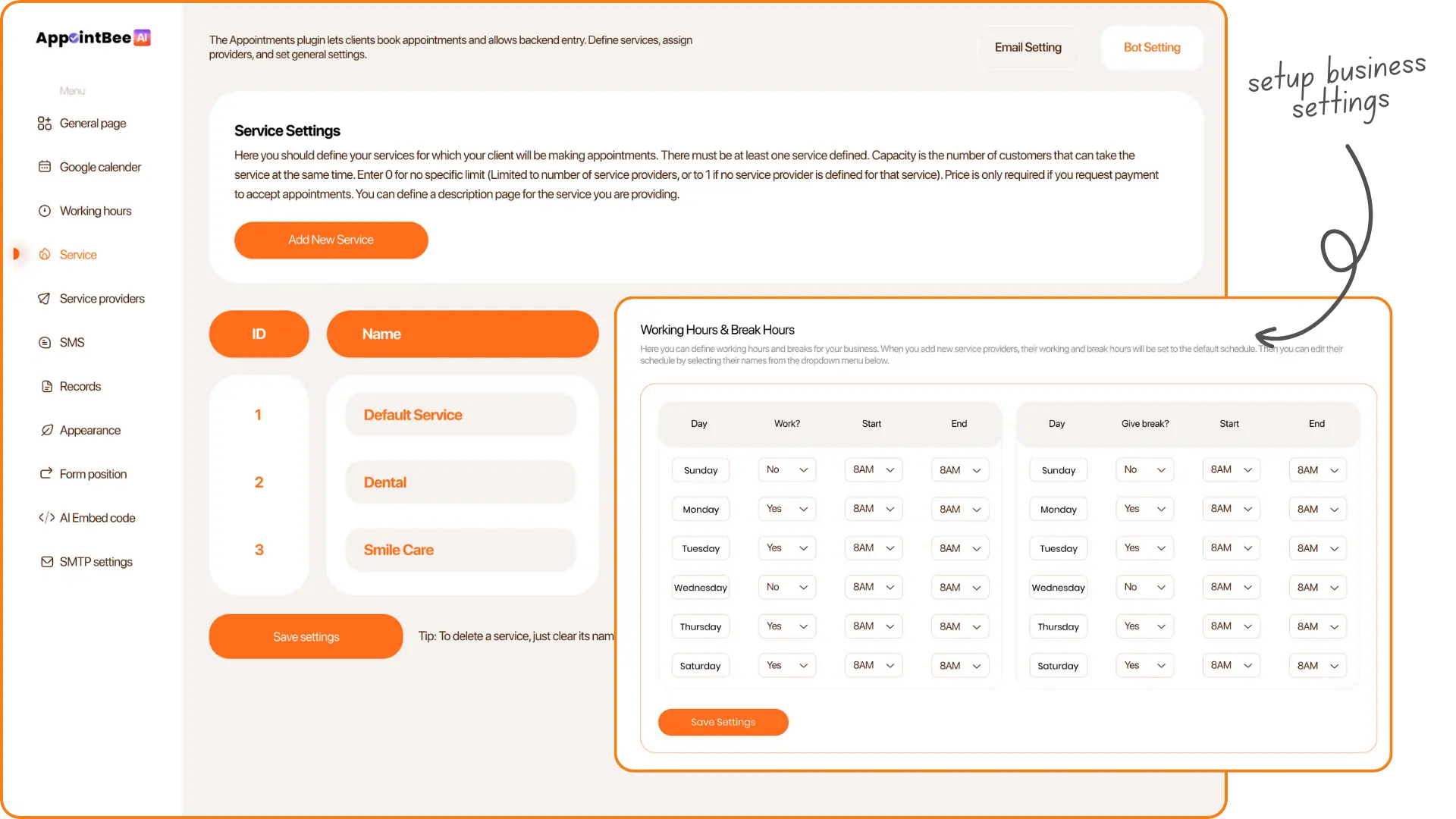Open Saturday Give break? dropdown

(1145, 665)
